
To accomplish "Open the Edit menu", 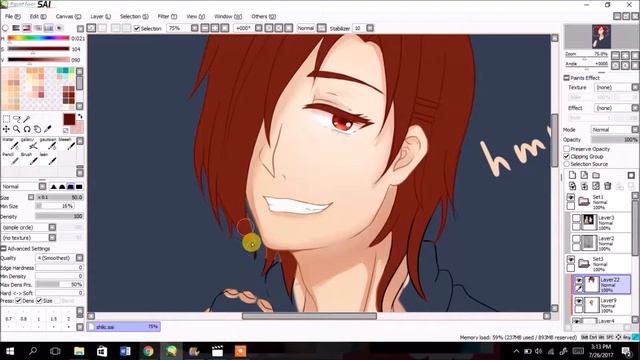I will [38, 16].
